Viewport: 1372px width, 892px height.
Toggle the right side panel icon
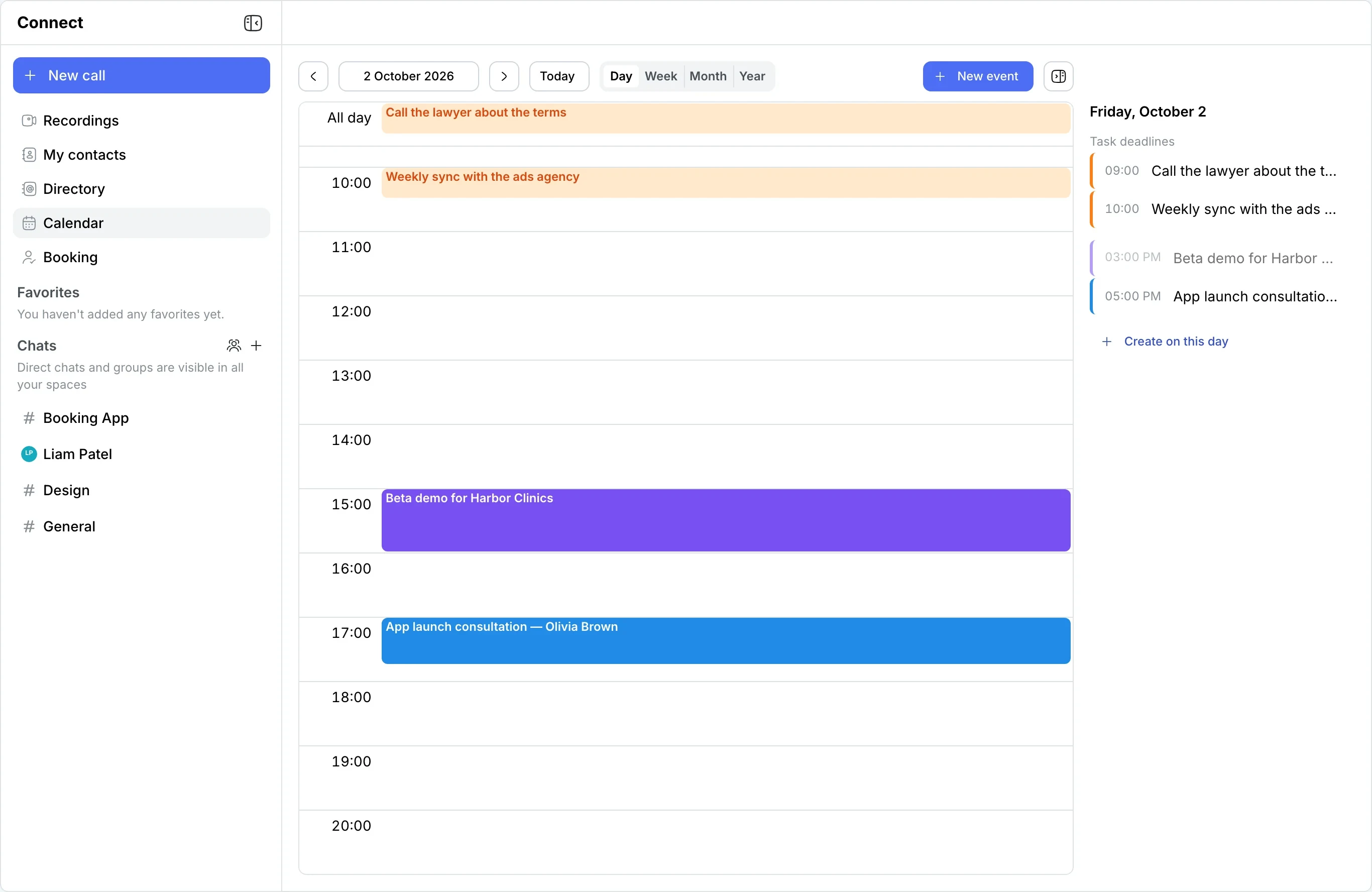click(1059, 76)
